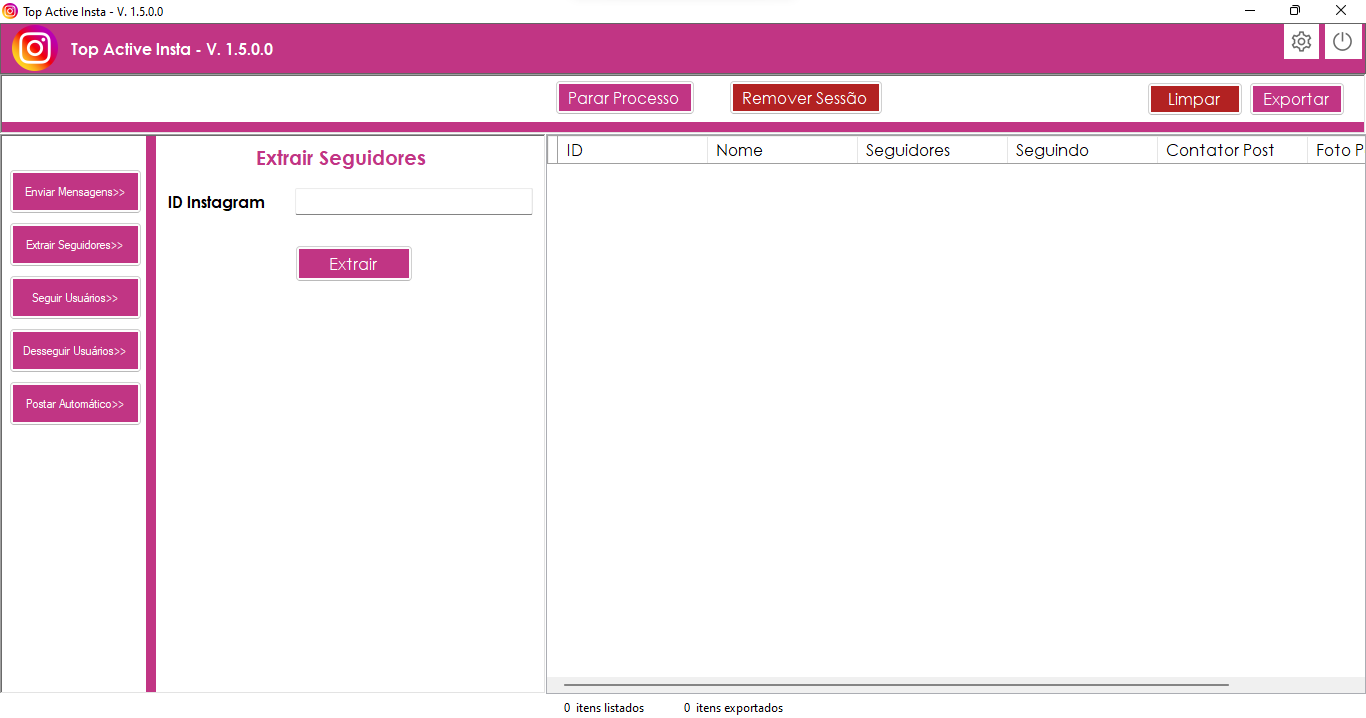Image resolution: width=1366 pixels, height=718 pixels.
Task: Click the Nome column header
Action: (782, 150)
